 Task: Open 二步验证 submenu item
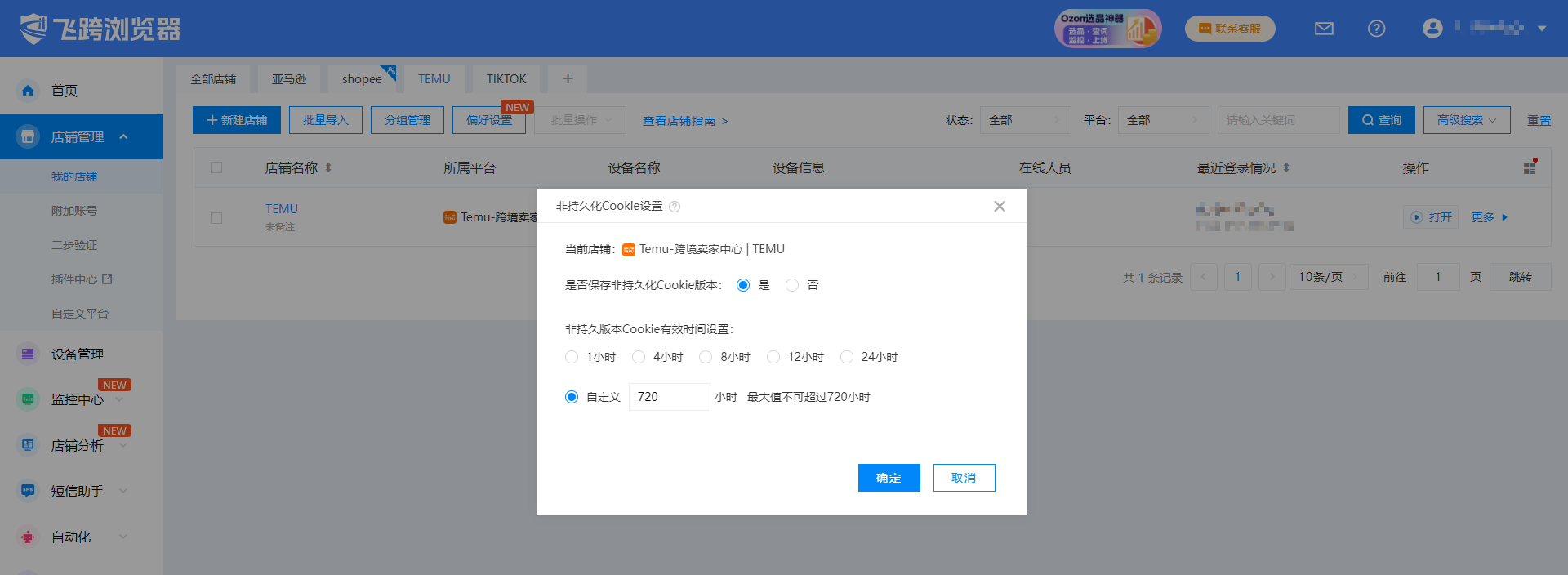click(x=74, y=245)
